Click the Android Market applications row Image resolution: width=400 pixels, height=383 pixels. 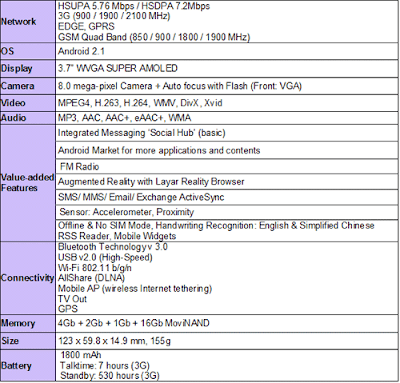point(227,150)
